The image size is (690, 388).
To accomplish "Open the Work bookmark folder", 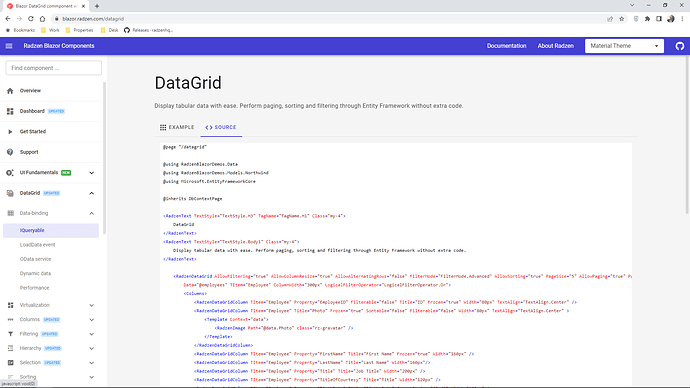I will pyautogui.click(x=50, y=30).
